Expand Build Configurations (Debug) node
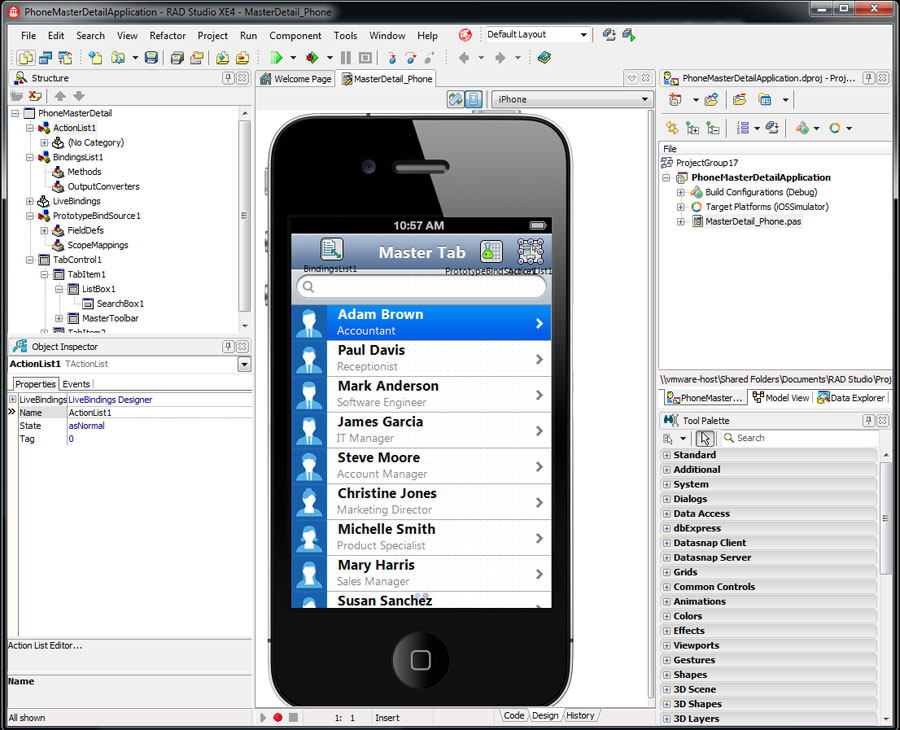 [681, 192]
